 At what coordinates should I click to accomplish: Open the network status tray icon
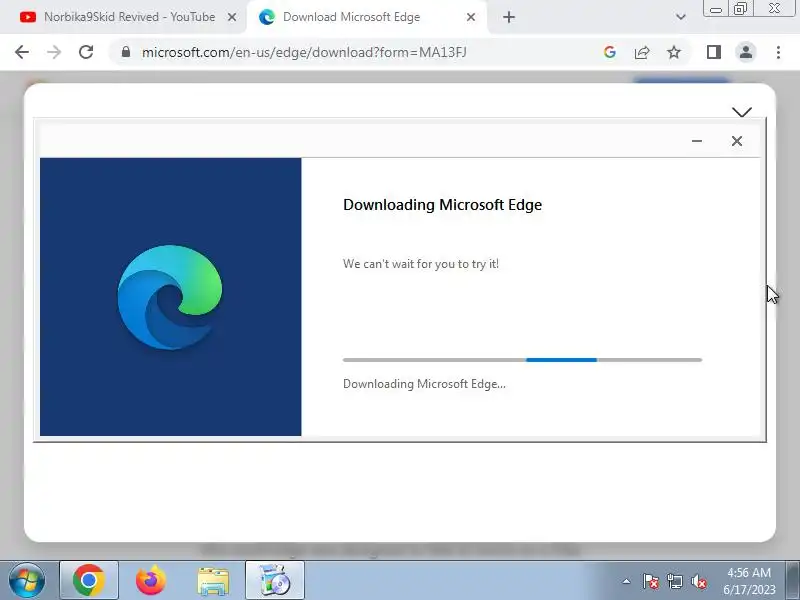coord(674,581)
